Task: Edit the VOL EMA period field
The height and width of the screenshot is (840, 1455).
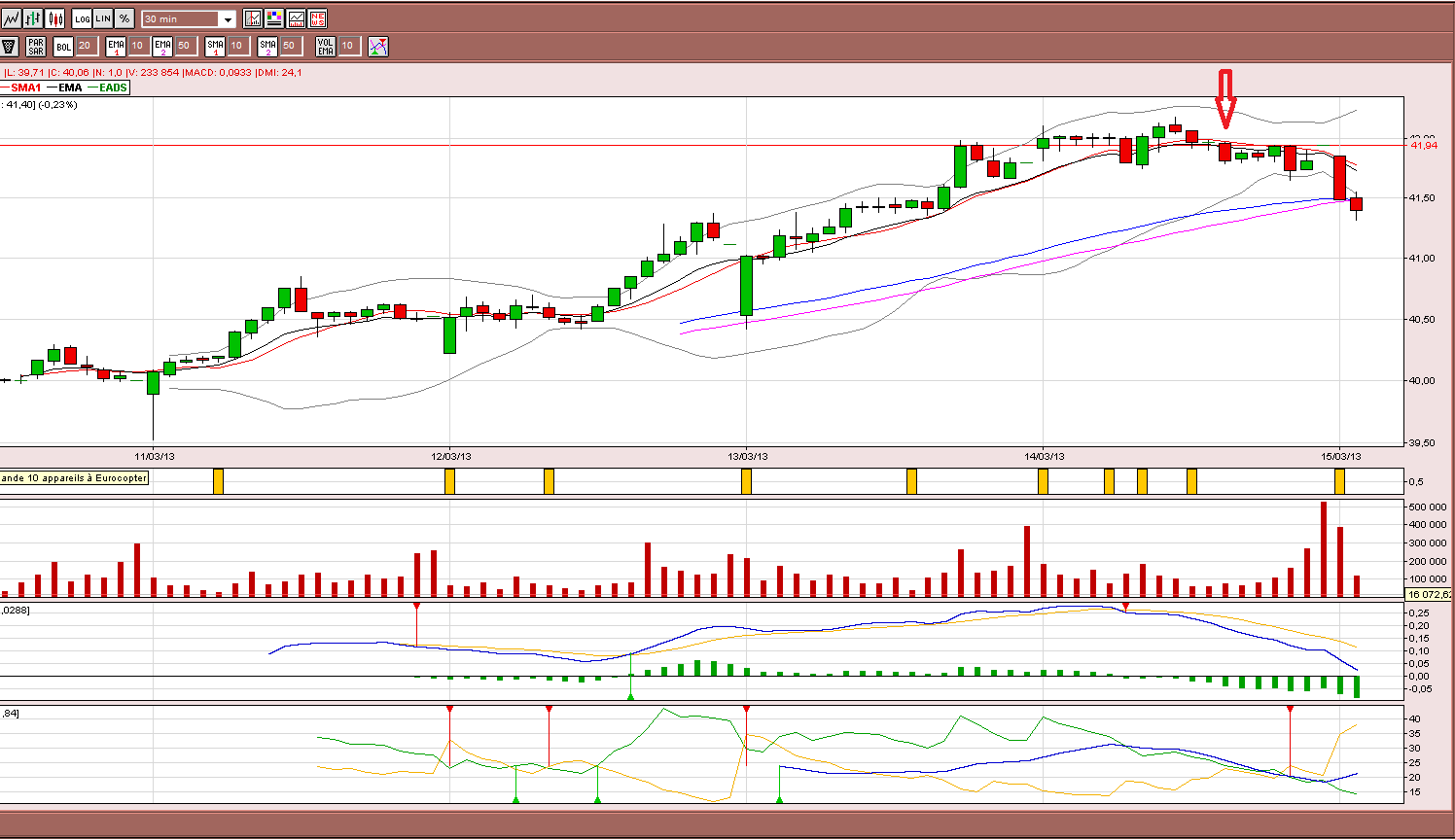Action: 349,46
